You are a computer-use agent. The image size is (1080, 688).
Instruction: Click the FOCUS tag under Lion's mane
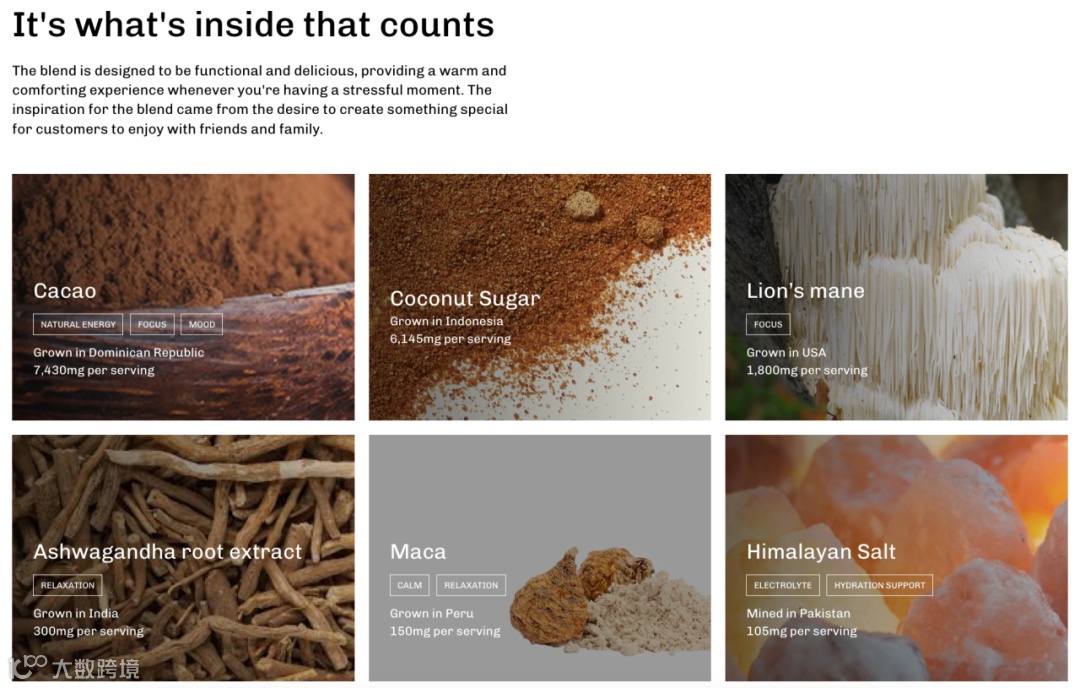[768, 324]
